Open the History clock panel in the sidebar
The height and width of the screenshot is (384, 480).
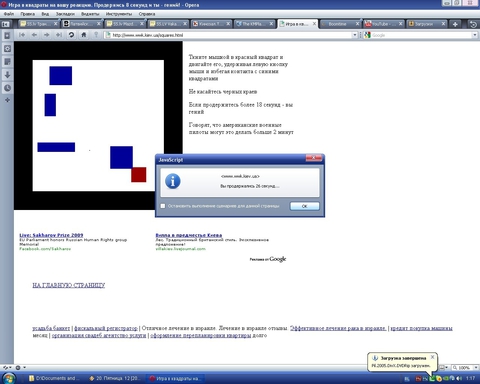7,88
